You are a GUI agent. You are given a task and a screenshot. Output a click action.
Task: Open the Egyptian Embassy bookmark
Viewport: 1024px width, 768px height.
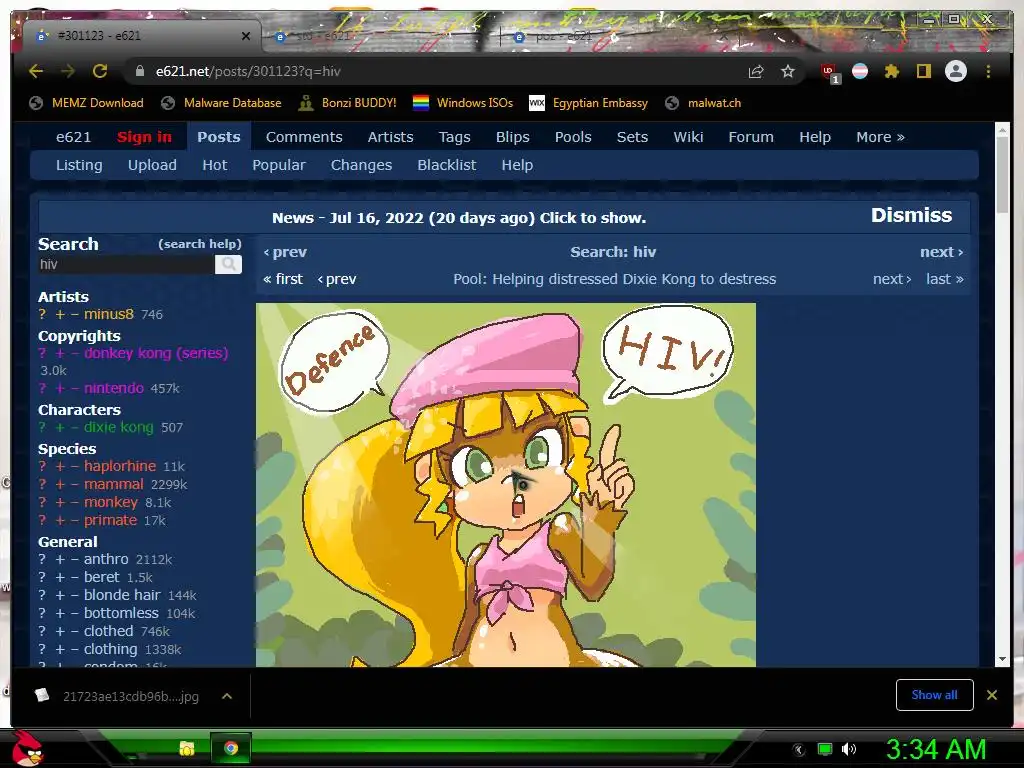588,103
